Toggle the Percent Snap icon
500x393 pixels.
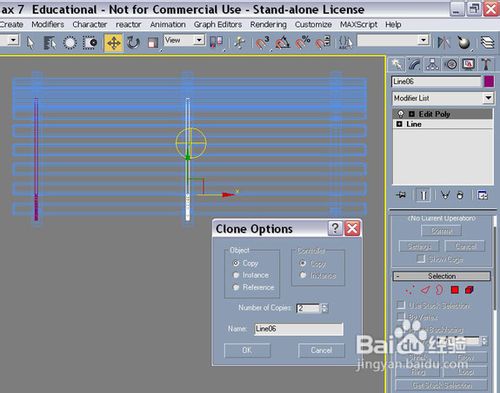coord(303,43)
